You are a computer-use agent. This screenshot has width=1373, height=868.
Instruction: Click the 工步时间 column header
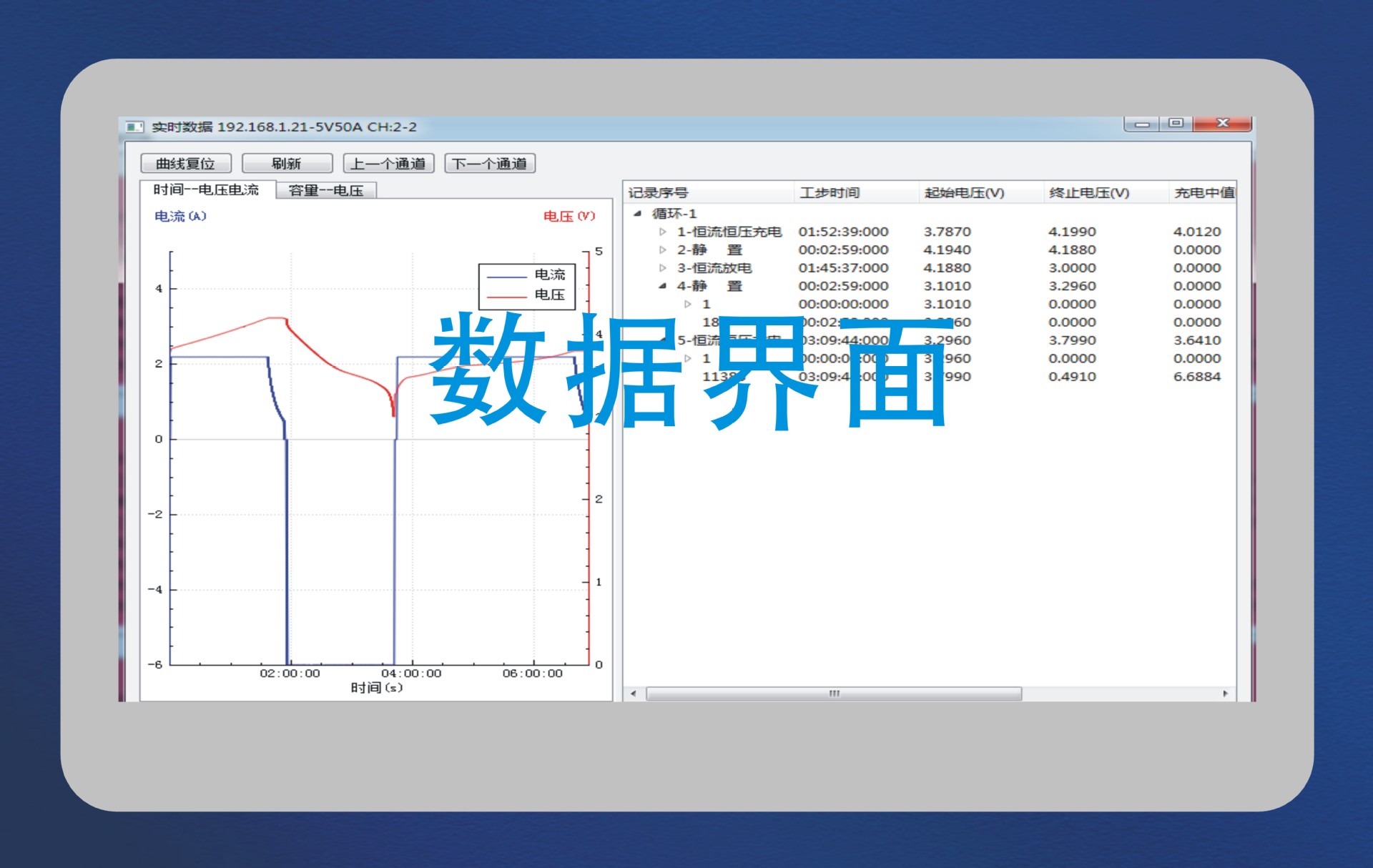(830, 193)
